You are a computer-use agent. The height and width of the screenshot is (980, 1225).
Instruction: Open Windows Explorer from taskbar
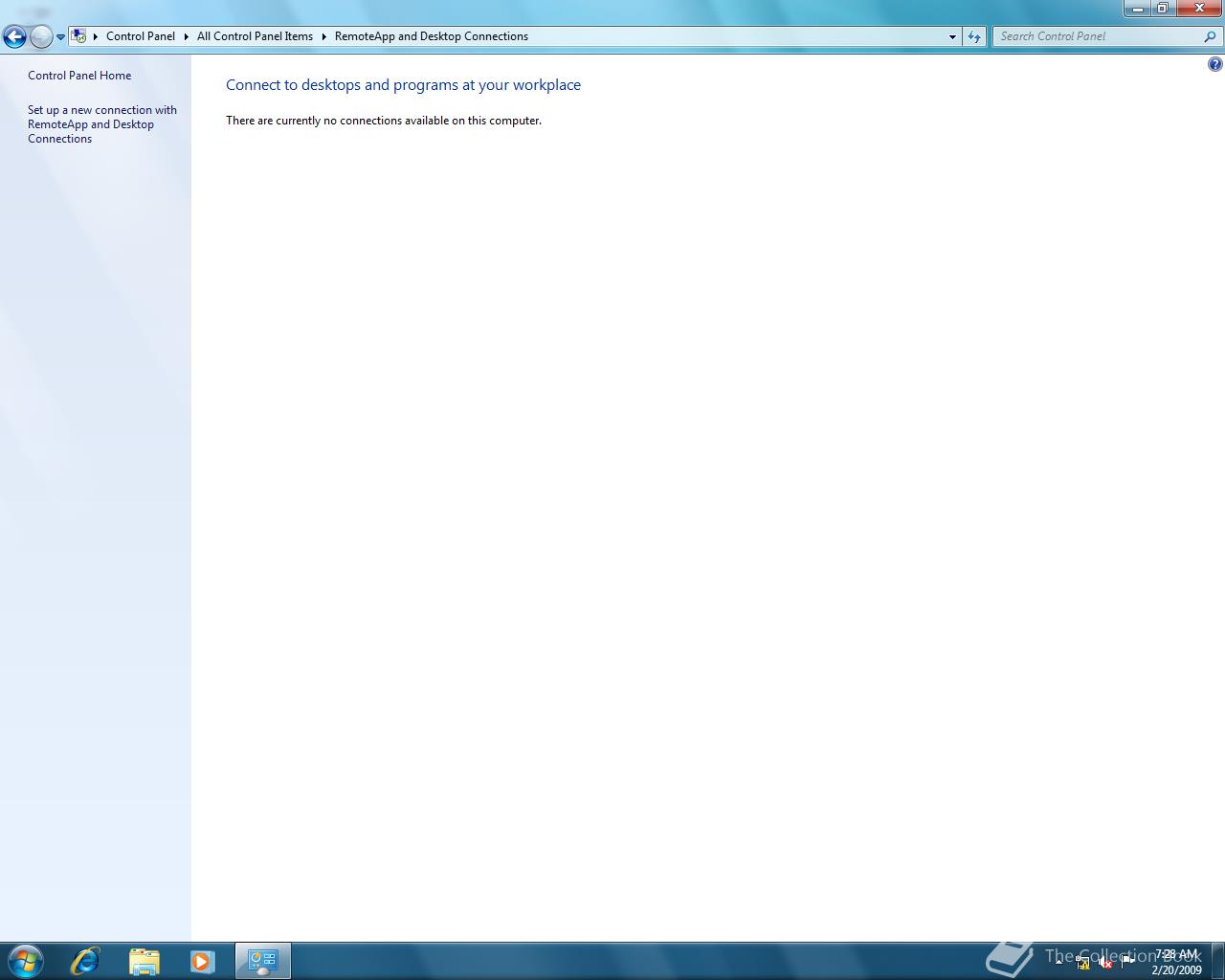[x=145, y=961]
